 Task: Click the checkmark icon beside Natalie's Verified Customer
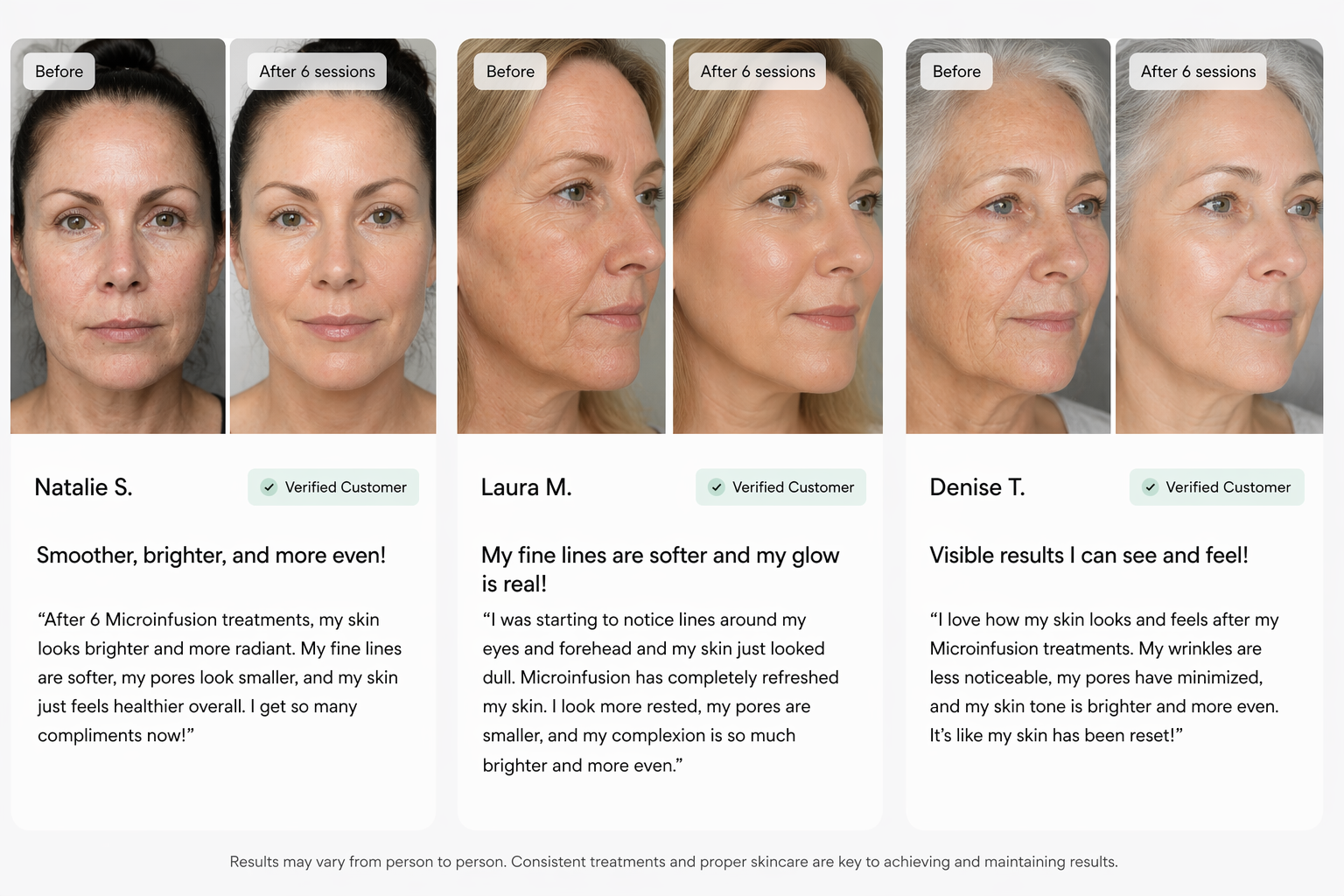(x=269, y=487)
